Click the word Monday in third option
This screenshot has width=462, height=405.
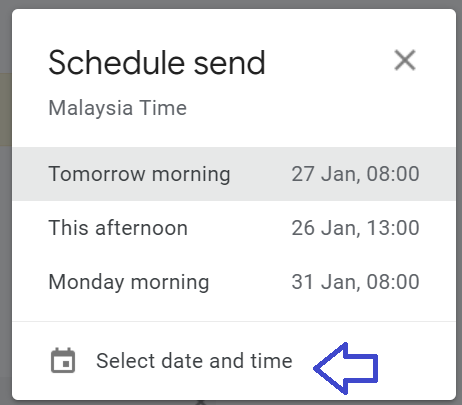[86, 282]
